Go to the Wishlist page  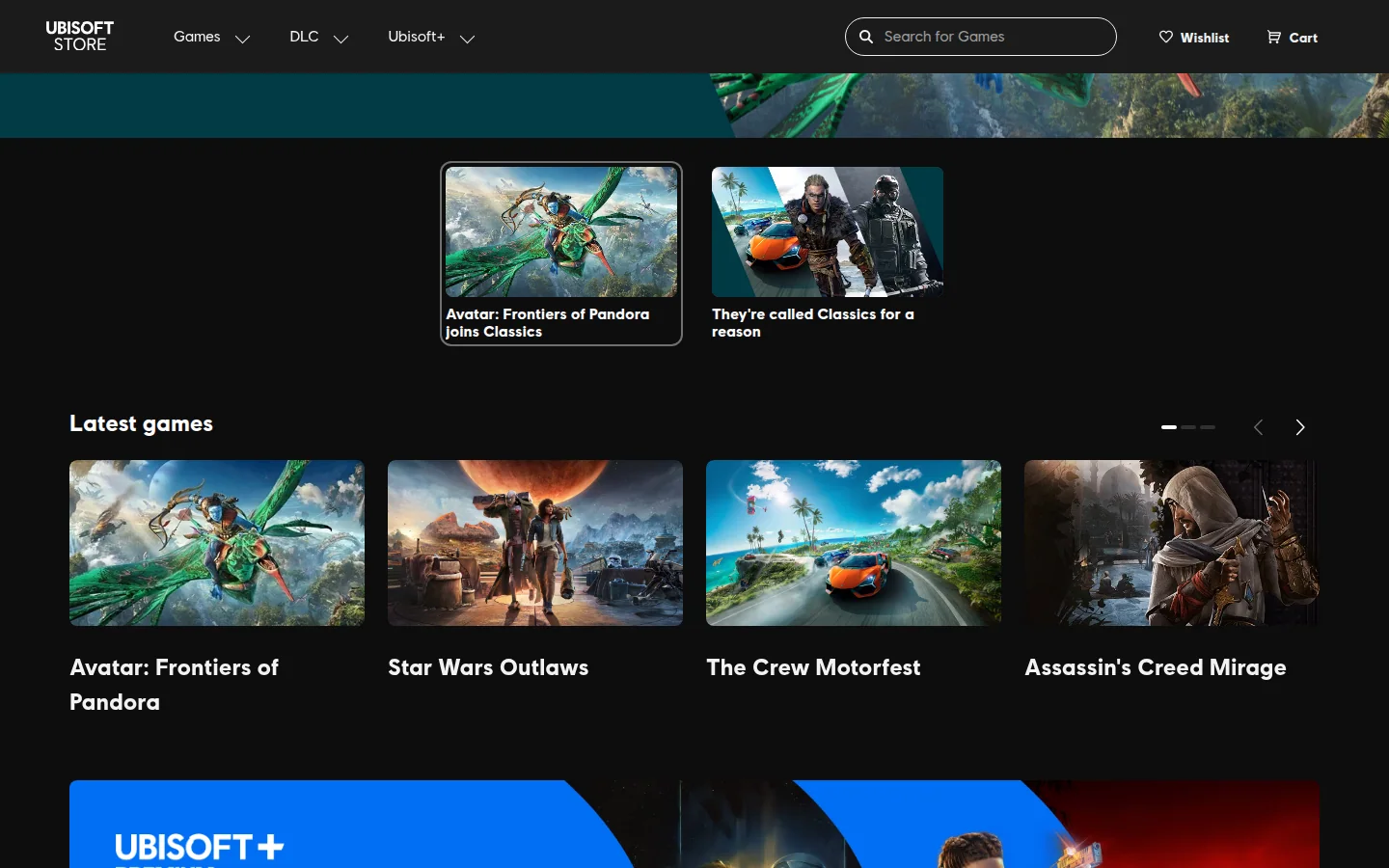tap(1194, 38)
